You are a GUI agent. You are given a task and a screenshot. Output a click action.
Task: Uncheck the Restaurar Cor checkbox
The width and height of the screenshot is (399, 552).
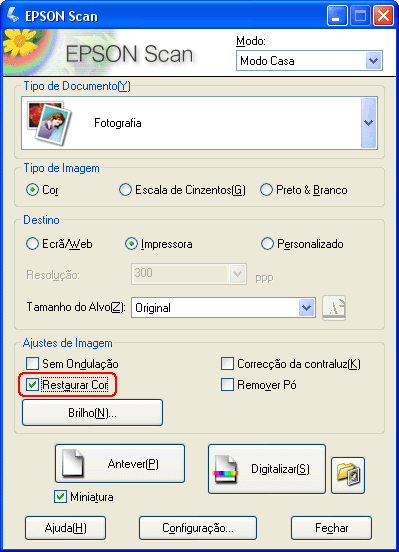click(x=32, y=384)
